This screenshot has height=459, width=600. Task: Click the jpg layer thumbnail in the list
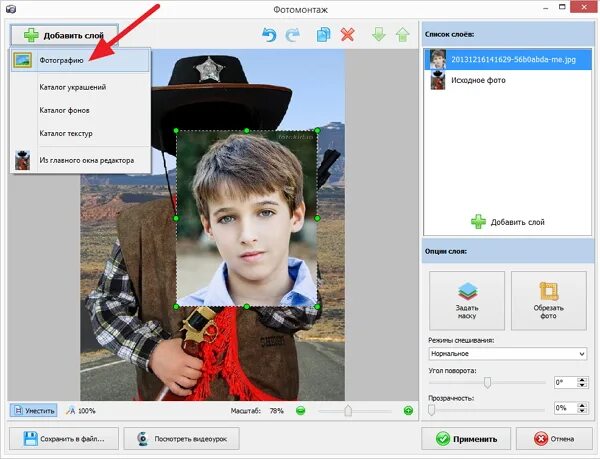[x=438, y=59]
